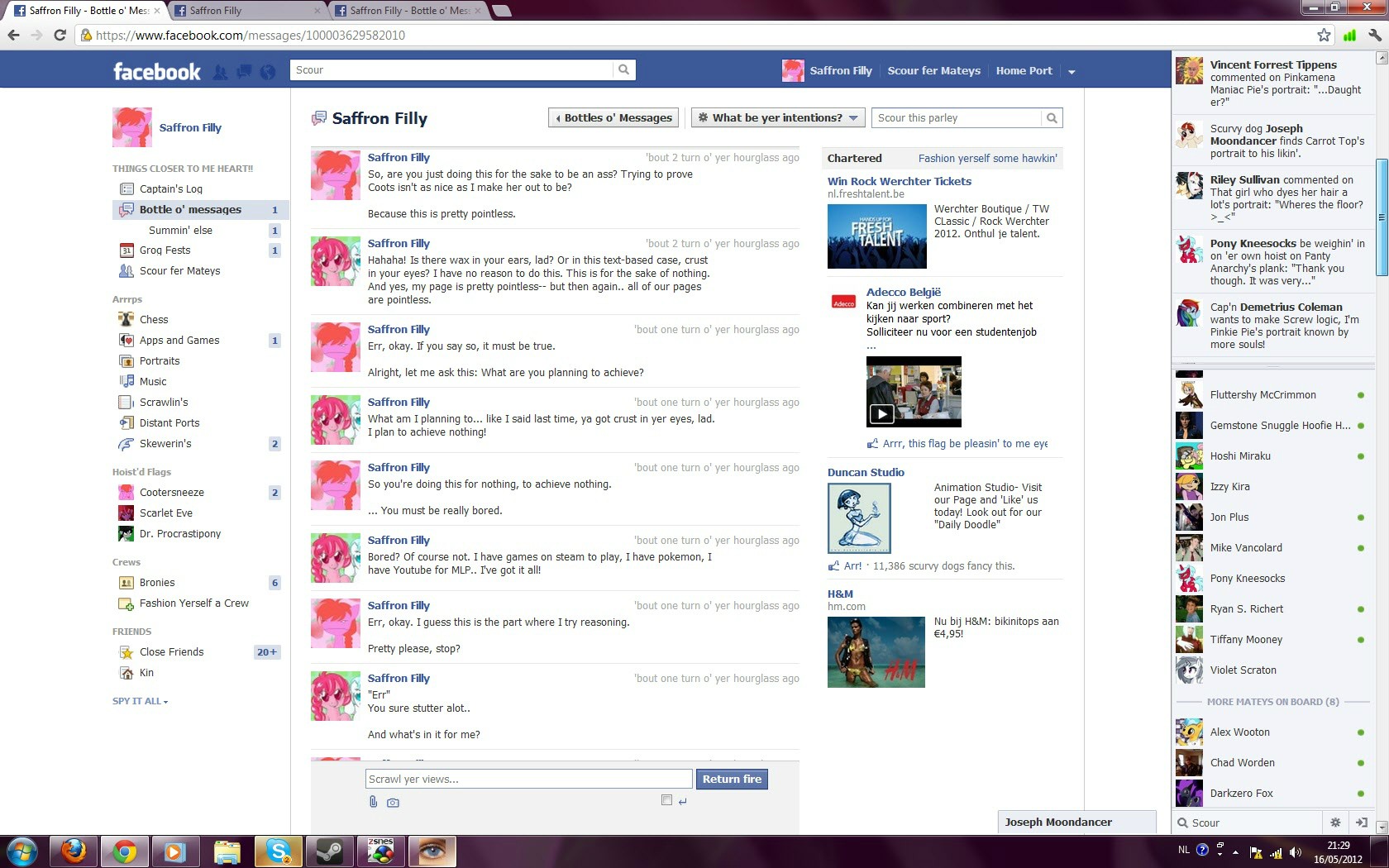Open the messages icon in Facebook header
This screenshot has width=1389, height=868.
point(244,72)
